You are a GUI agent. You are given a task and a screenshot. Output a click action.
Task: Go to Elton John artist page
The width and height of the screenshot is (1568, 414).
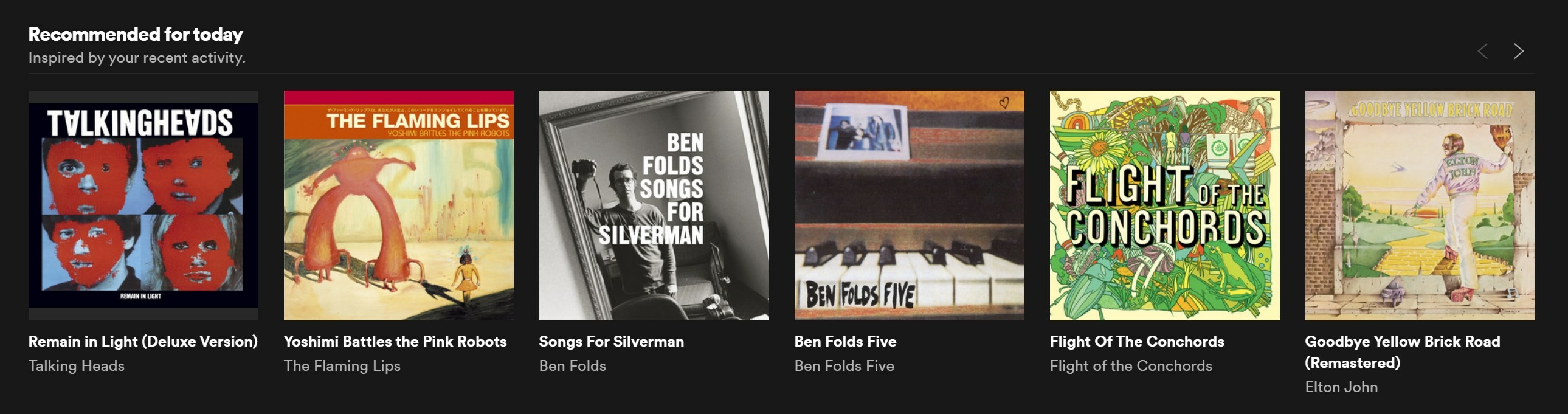1342,387
